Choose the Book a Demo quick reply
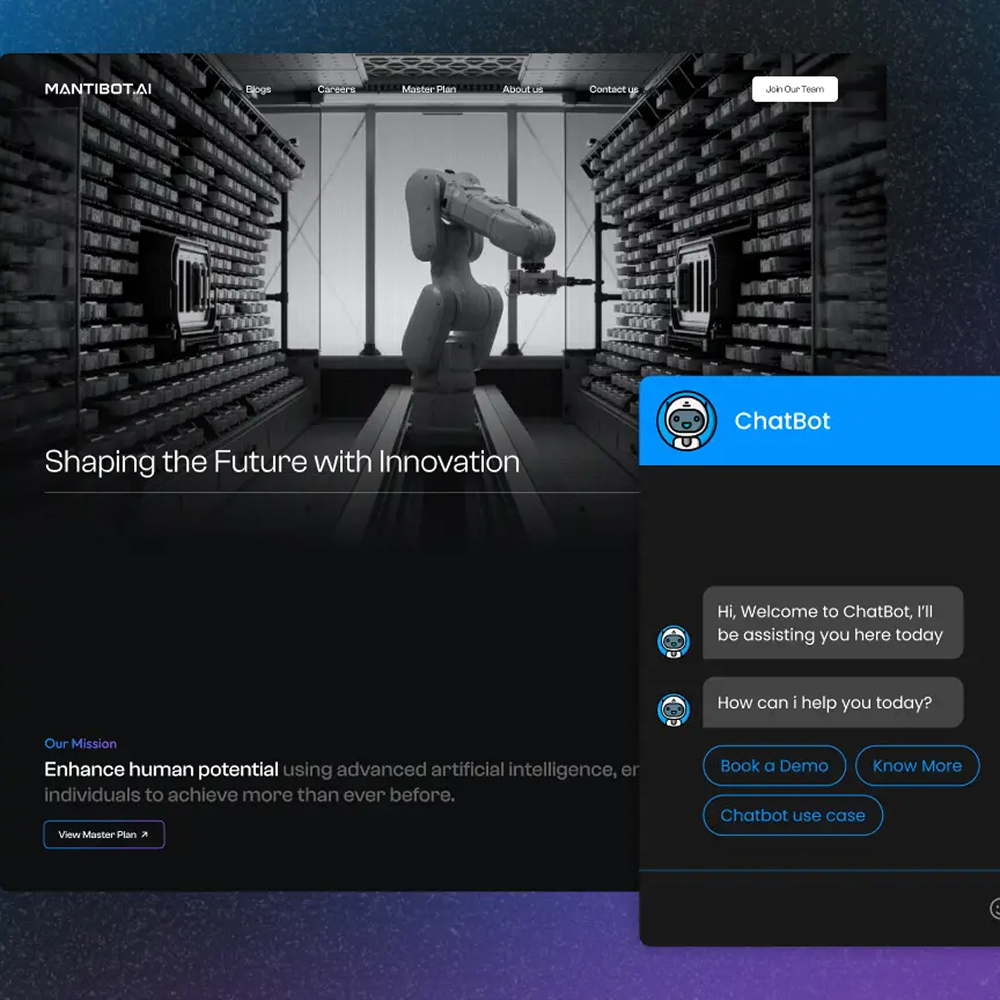Screen dimensions: 1000x1000 tap(774, 766)
